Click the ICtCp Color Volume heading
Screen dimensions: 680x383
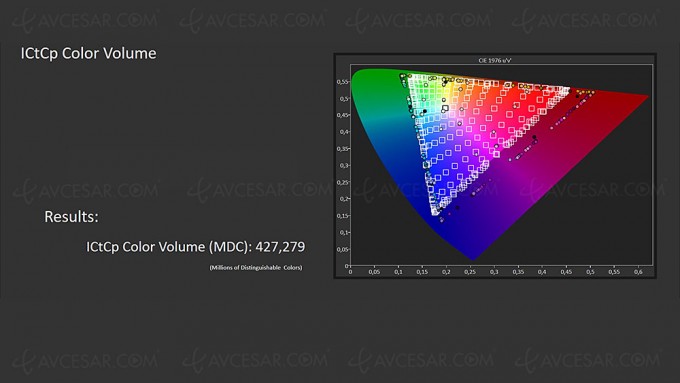coord(88,54)
